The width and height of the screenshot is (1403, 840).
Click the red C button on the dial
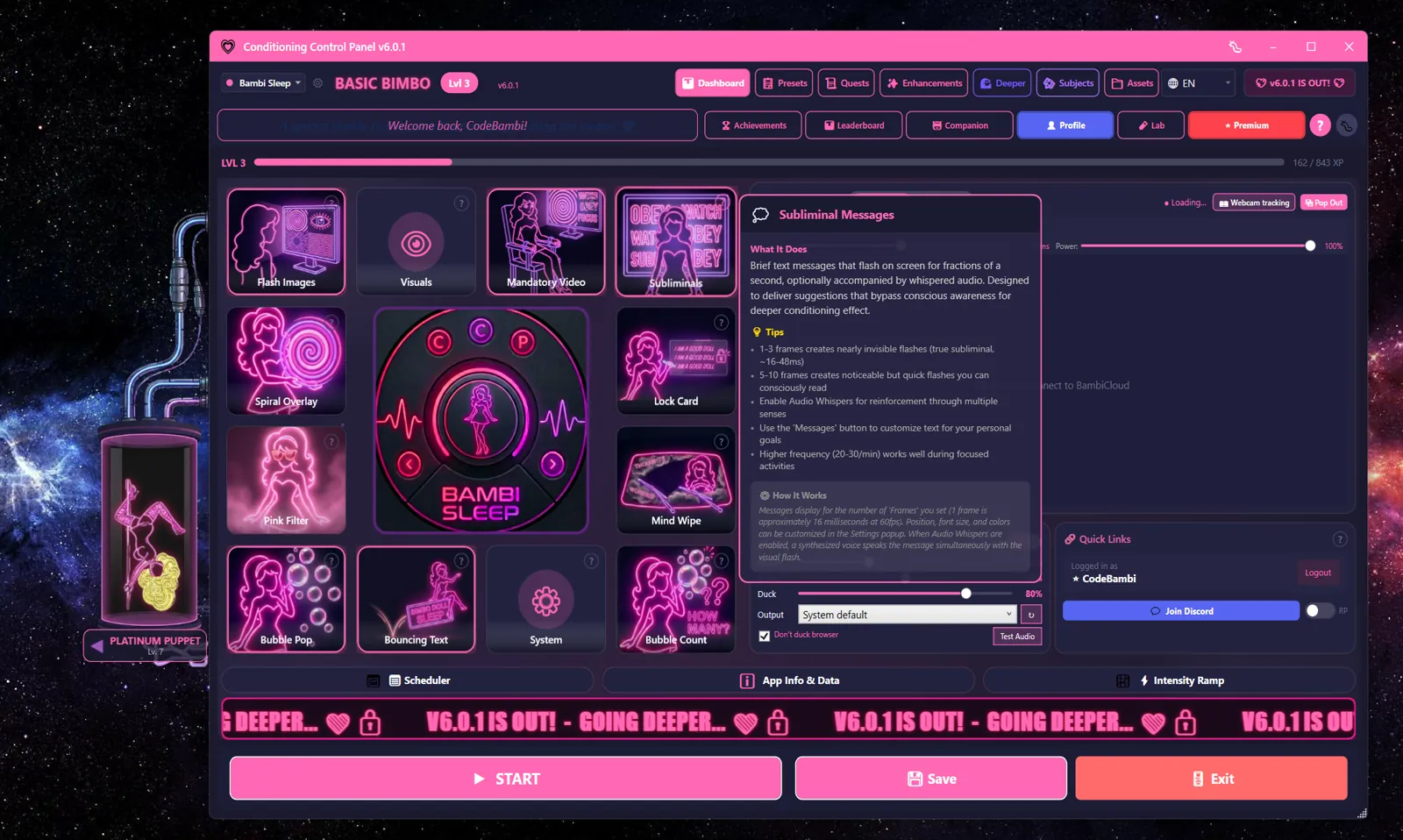pos(438,342)
